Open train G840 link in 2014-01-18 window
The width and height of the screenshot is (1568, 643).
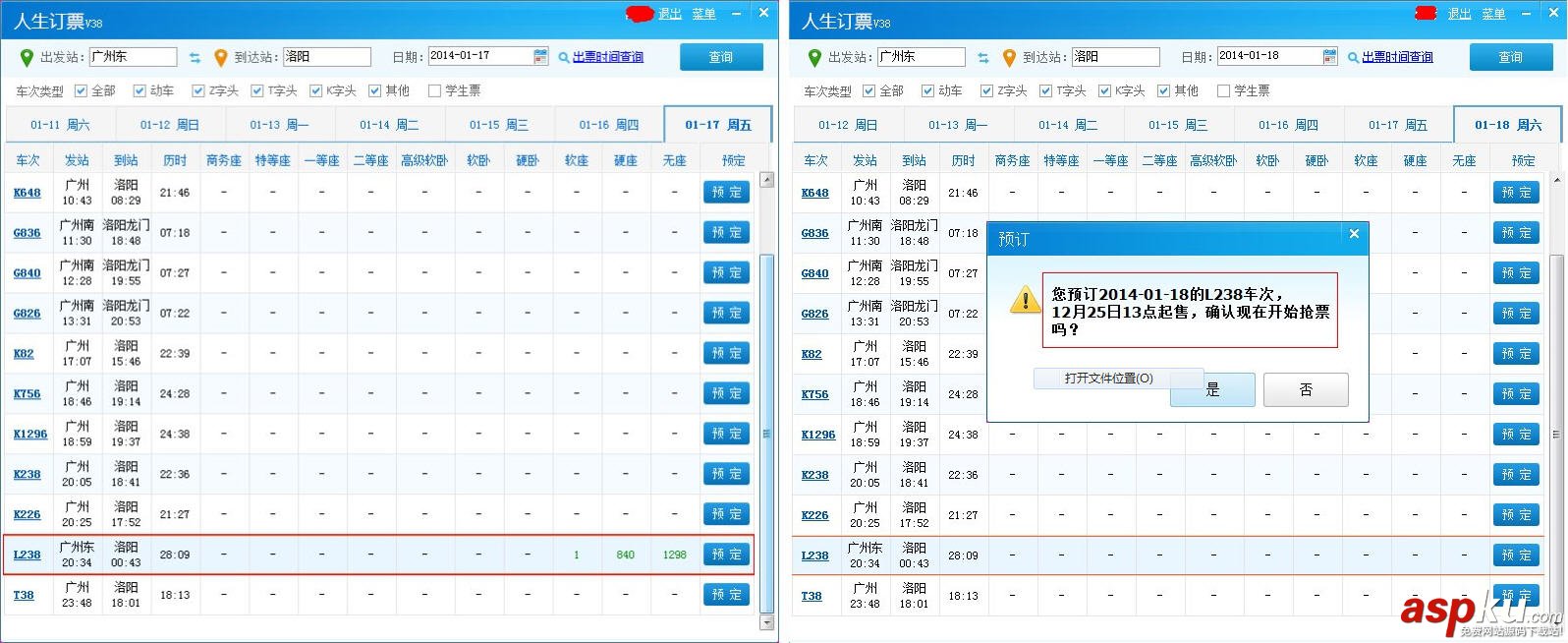(815, 273)
